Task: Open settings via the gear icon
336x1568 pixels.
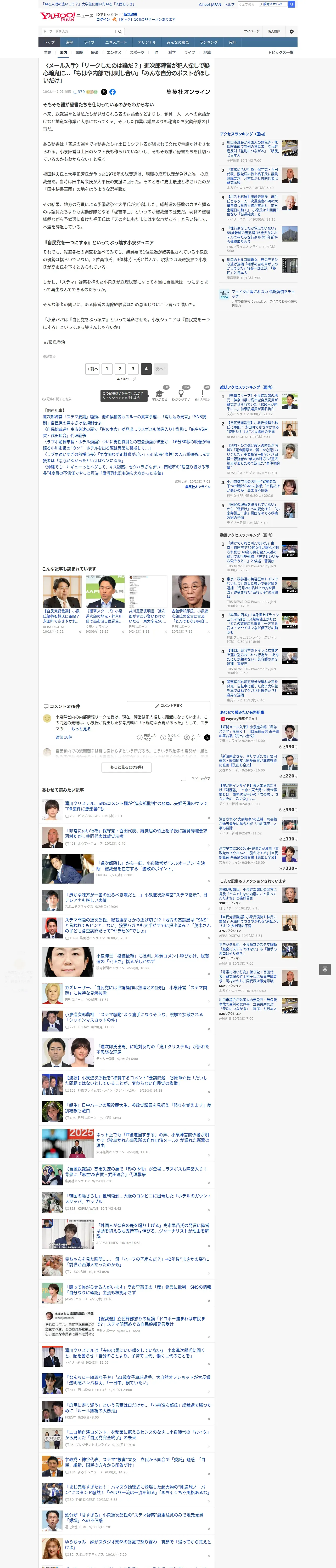Action: [291, 31]
